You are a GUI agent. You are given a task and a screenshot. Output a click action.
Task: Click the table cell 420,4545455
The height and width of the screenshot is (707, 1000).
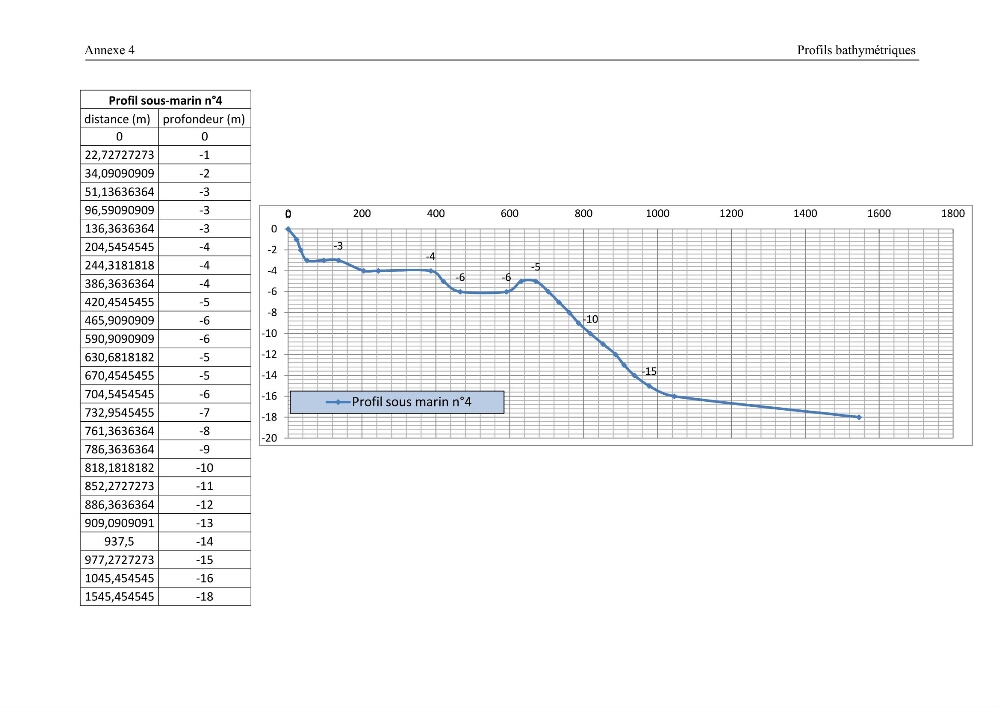(x=119, y=302)
